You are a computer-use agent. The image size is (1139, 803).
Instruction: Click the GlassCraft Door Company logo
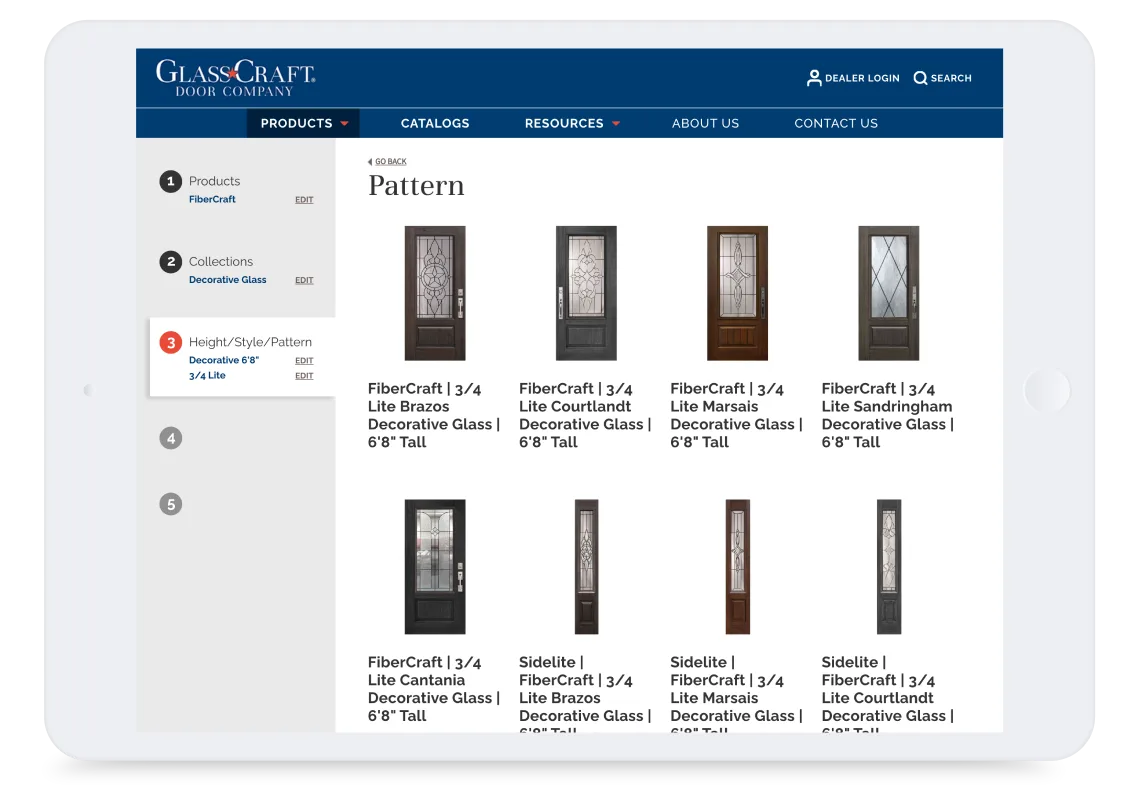235,78
